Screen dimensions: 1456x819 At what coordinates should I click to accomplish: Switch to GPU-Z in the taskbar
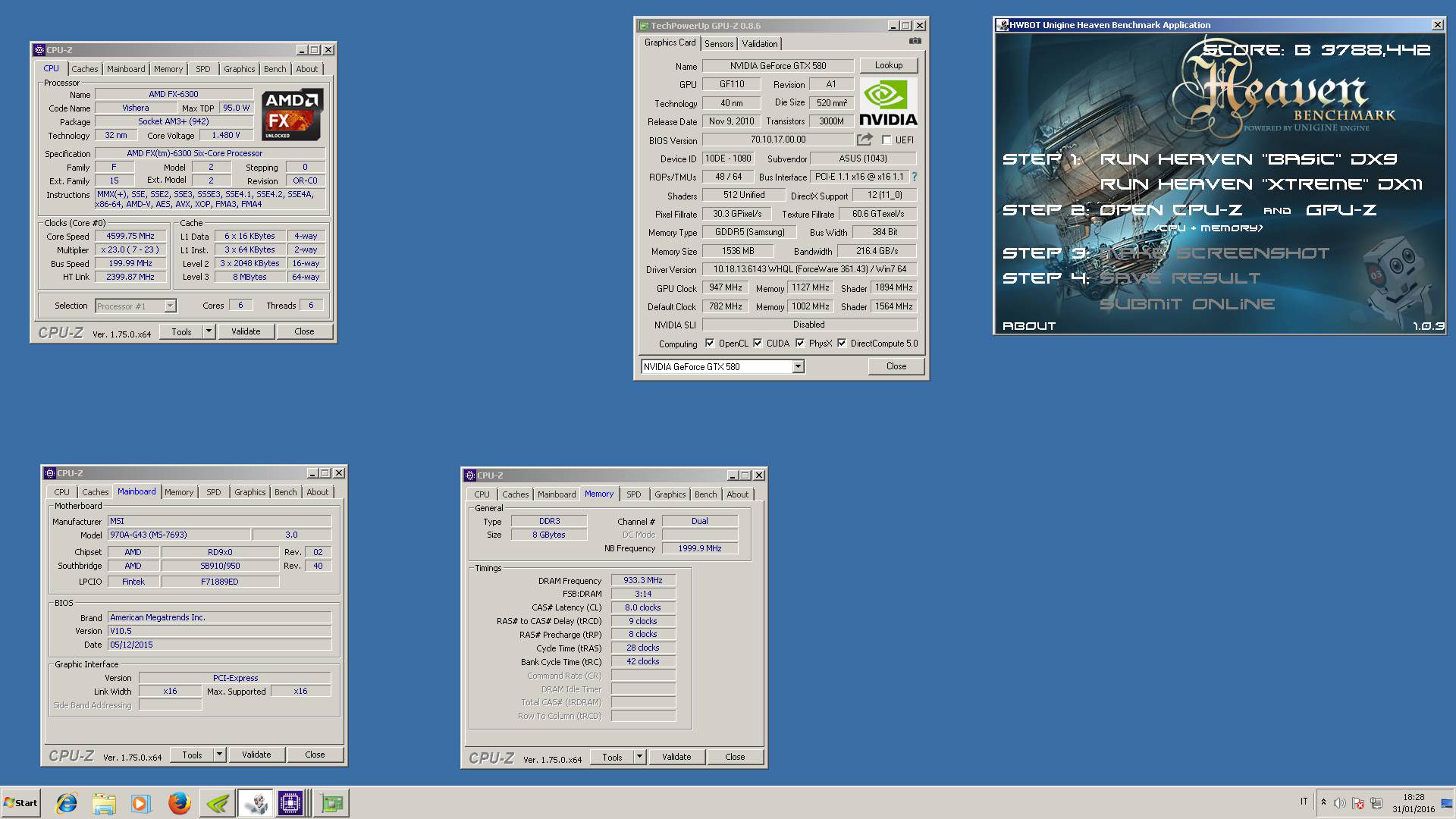click(x=331, y=803)
